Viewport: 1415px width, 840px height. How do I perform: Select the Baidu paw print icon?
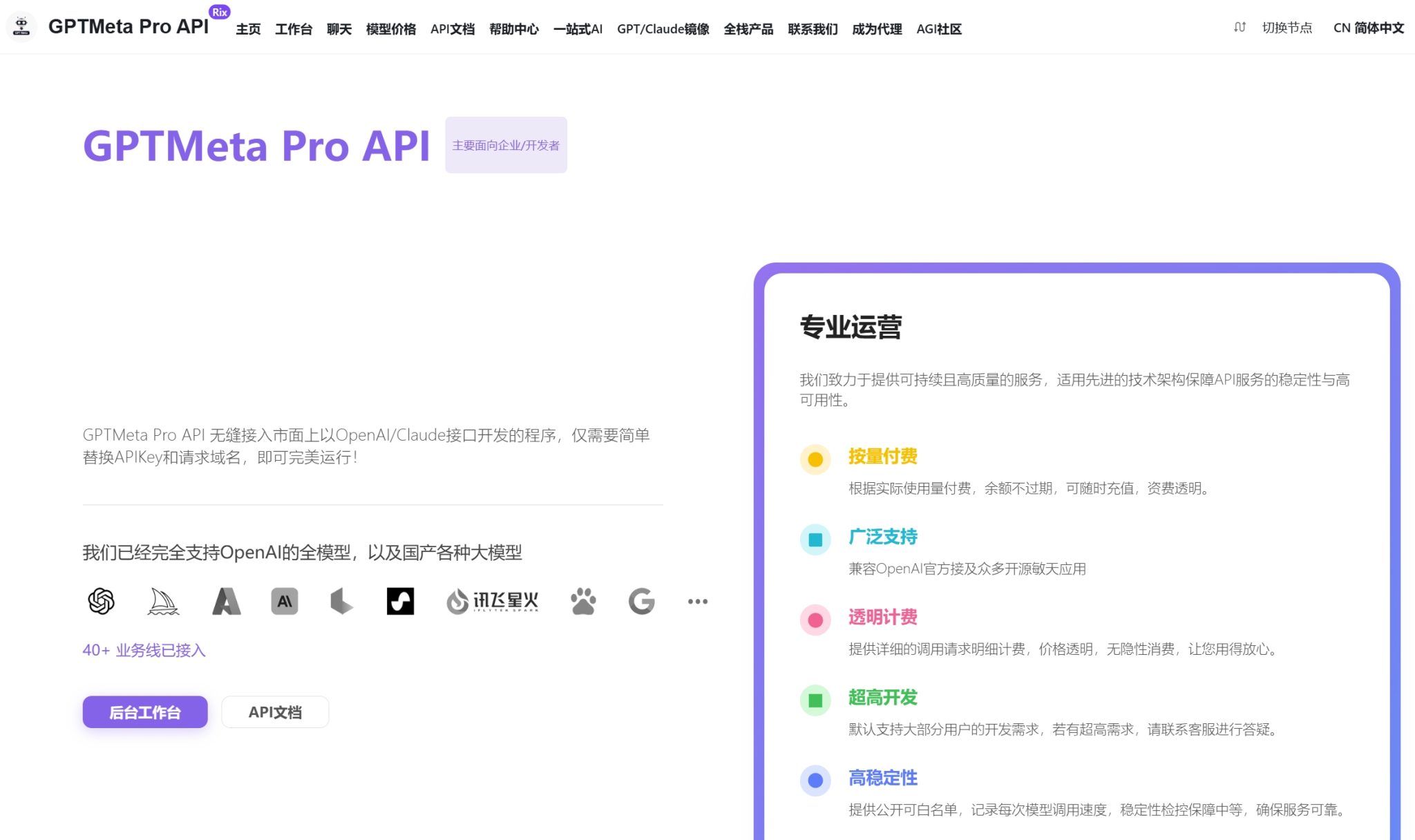pos(584,600)
